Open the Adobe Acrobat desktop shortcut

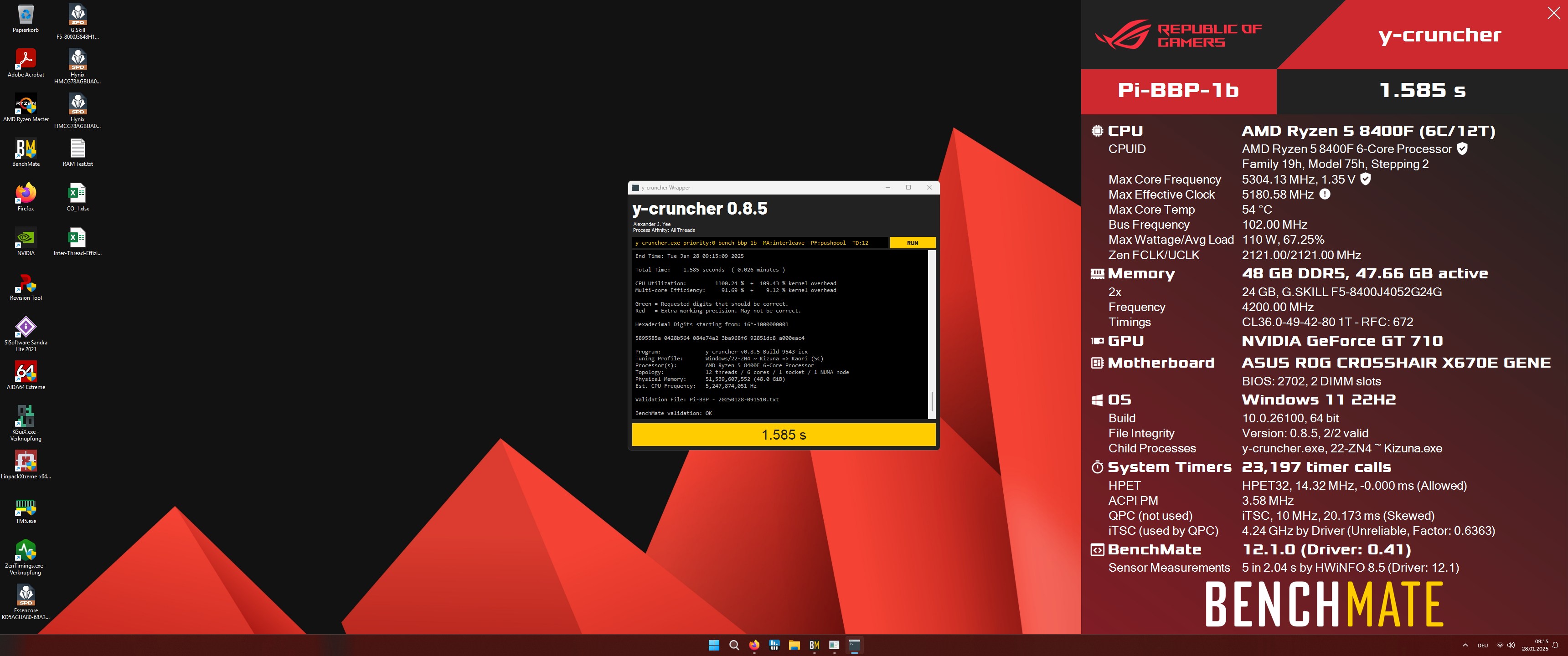click(26, 63)
